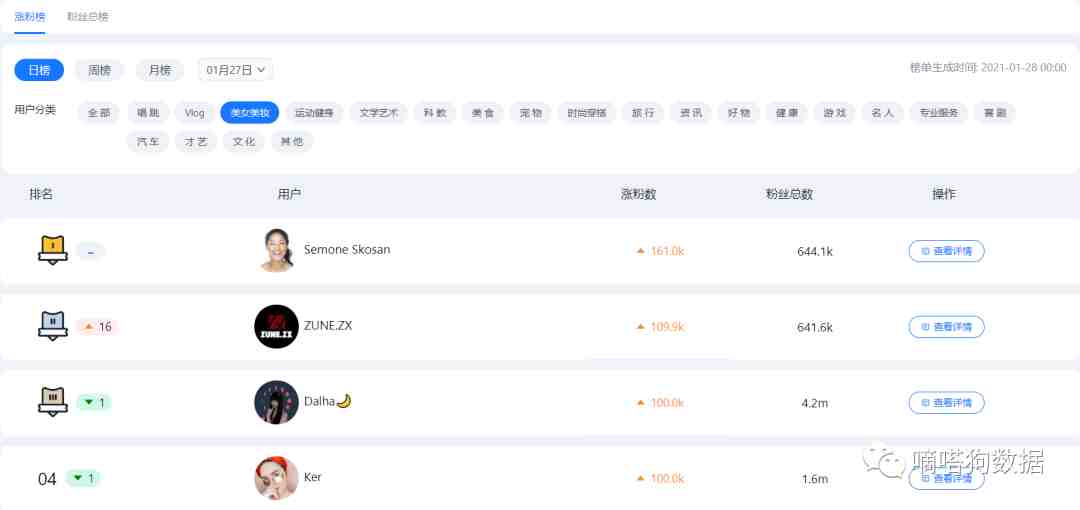Image resolution: width=1080 pixels, height=510 pixels.
Task: Click the bronze third-place rank badge
Action: 53,401
